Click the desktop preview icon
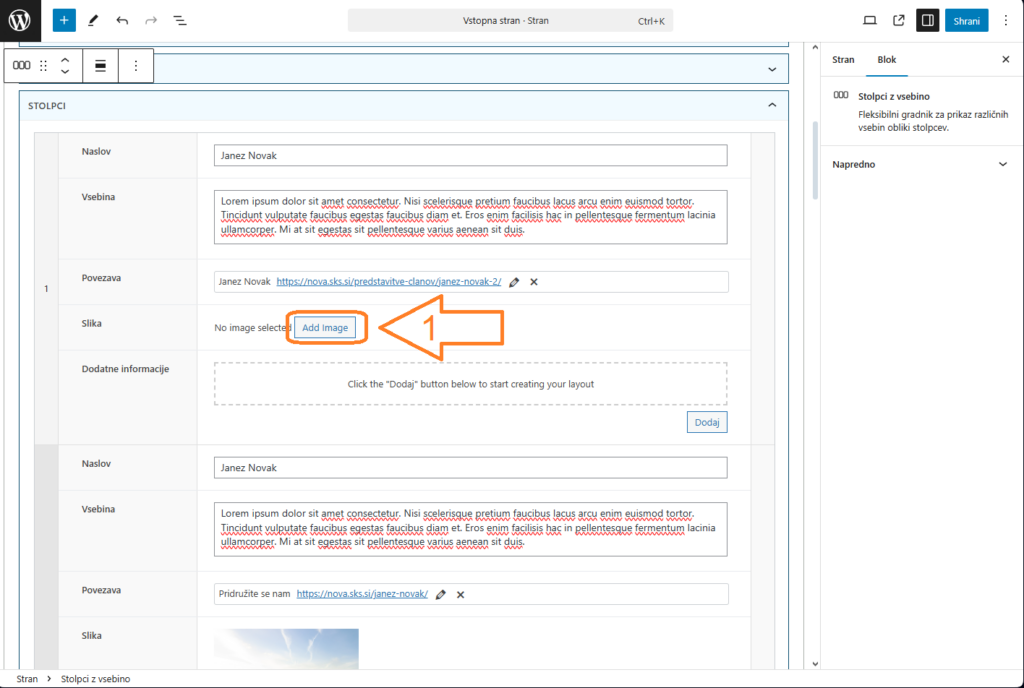Image resolution: width=1024 pixels, height=688 pixels. [x=870, y=20]
